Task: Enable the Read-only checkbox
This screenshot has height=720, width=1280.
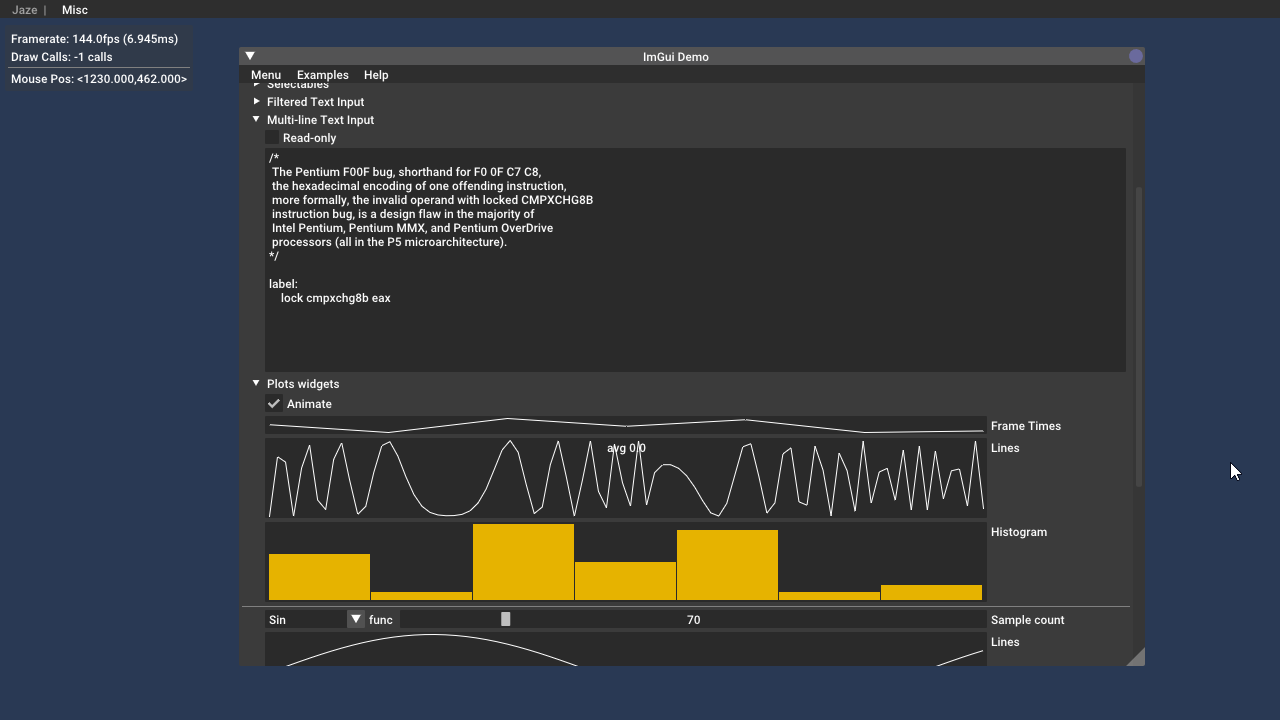Action: (x=272, y=138)
